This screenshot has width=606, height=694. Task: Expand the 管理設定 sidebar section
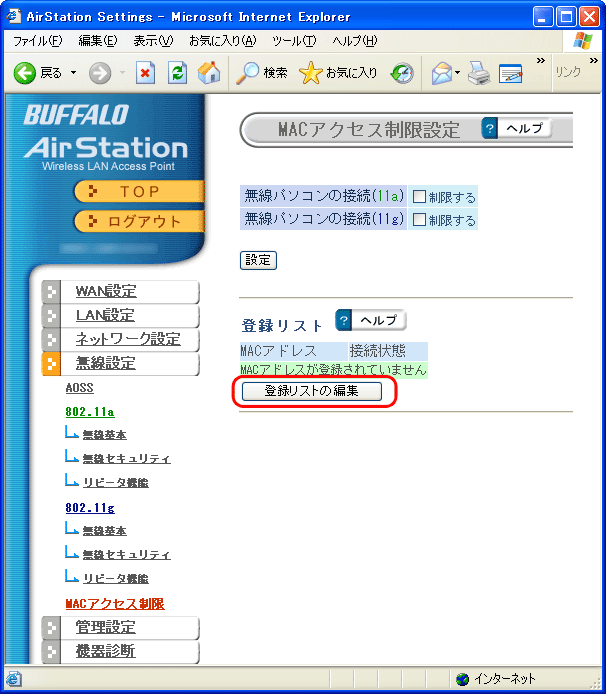pyautogui.click(x=106, y=627)
